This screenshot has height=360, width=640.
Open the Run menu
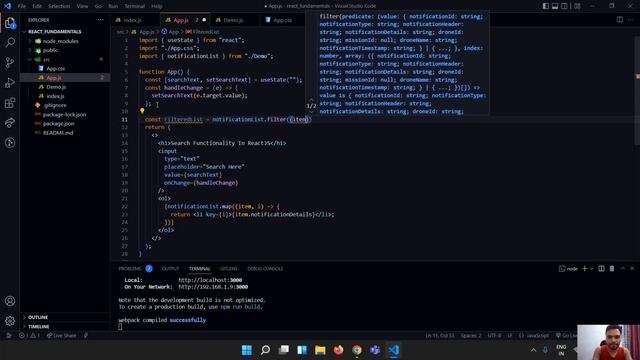click(113, 6)
